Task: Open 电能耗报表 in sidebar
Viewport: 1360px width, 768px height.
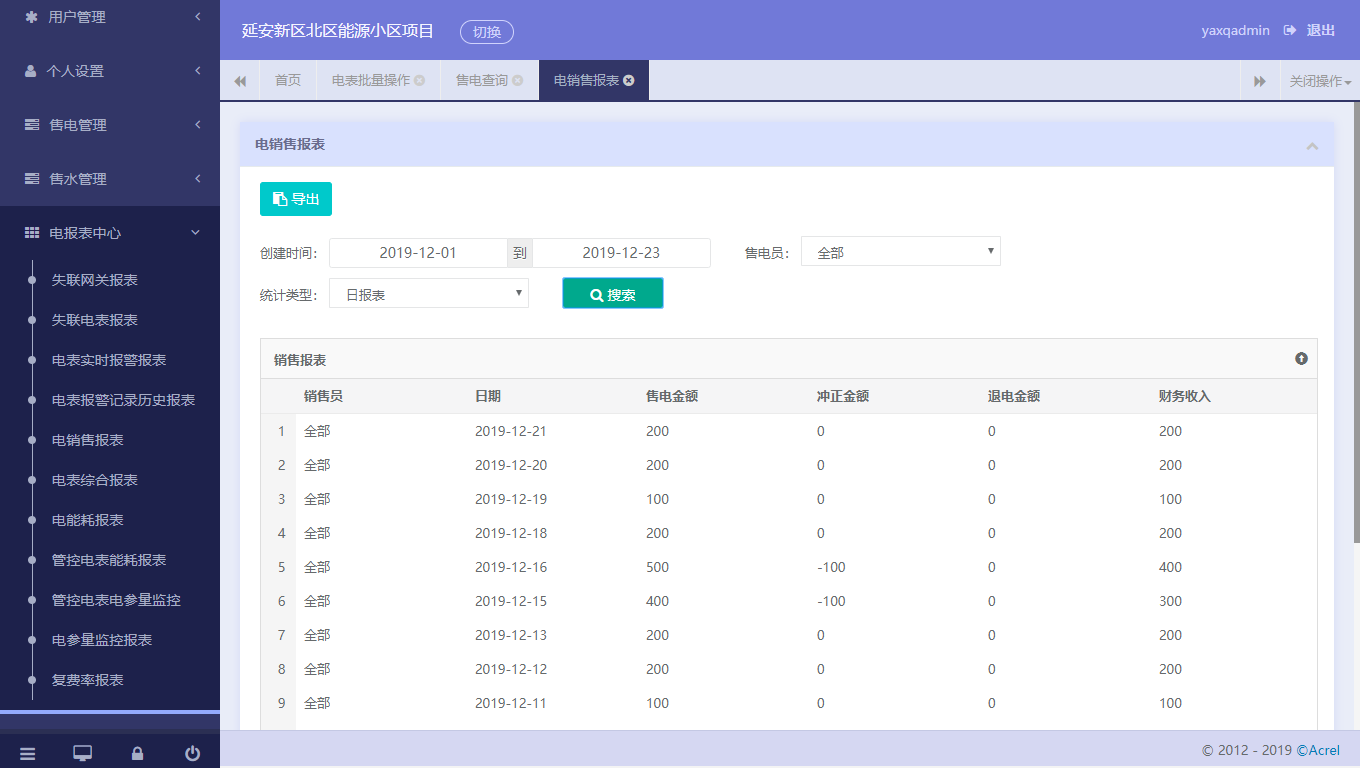Action: (88, 520)
